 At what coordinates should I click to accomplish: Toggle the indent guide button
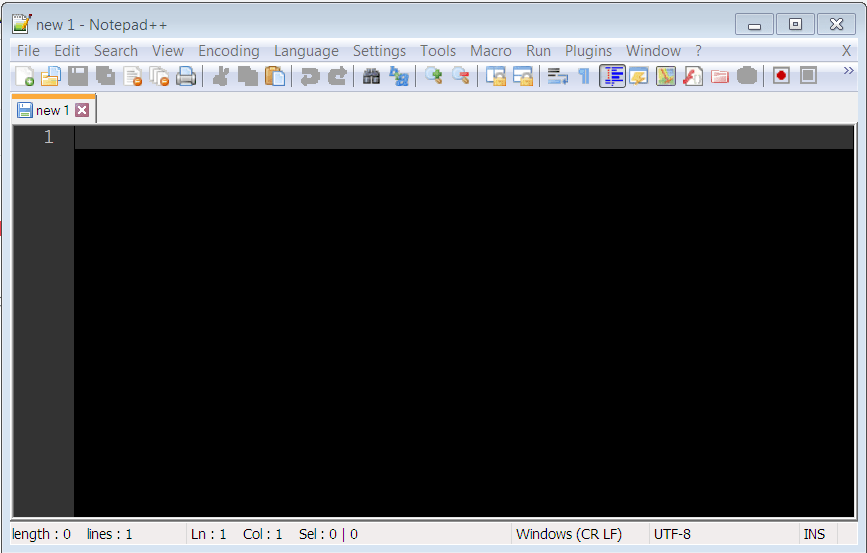click(612, 76)
